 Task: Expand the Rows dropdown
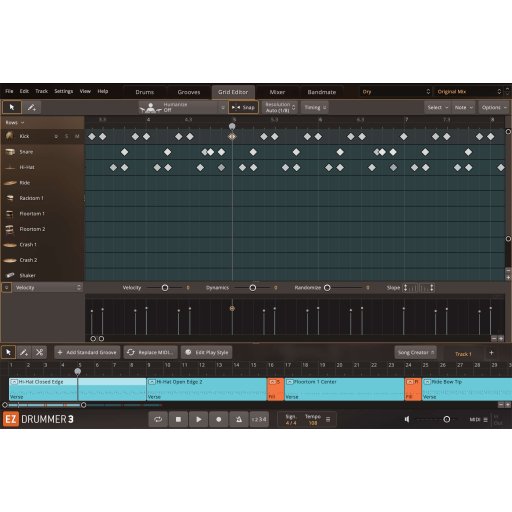[x=15, y=123]
